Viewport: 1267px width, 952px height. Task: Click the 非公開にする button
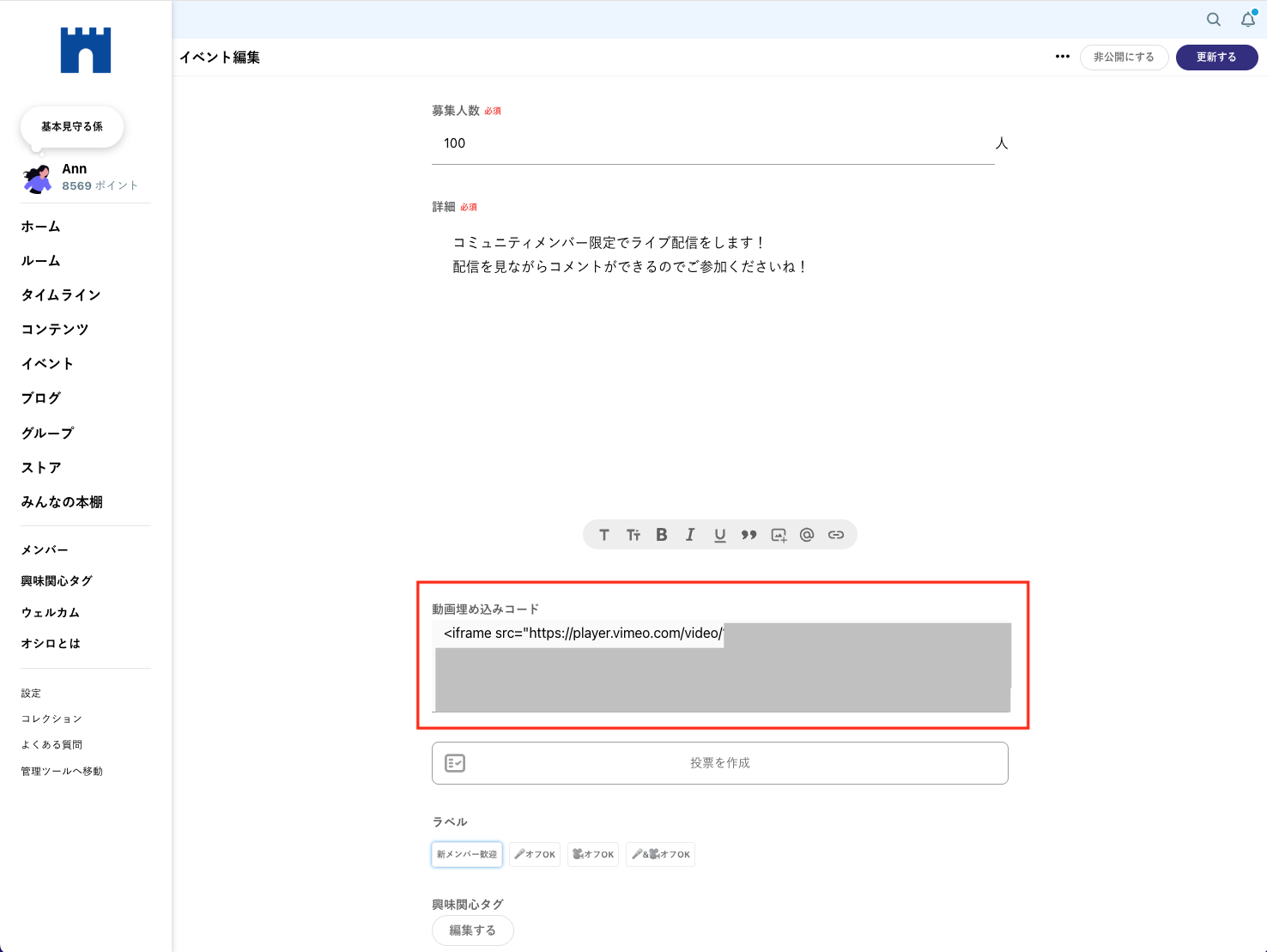1124,58
